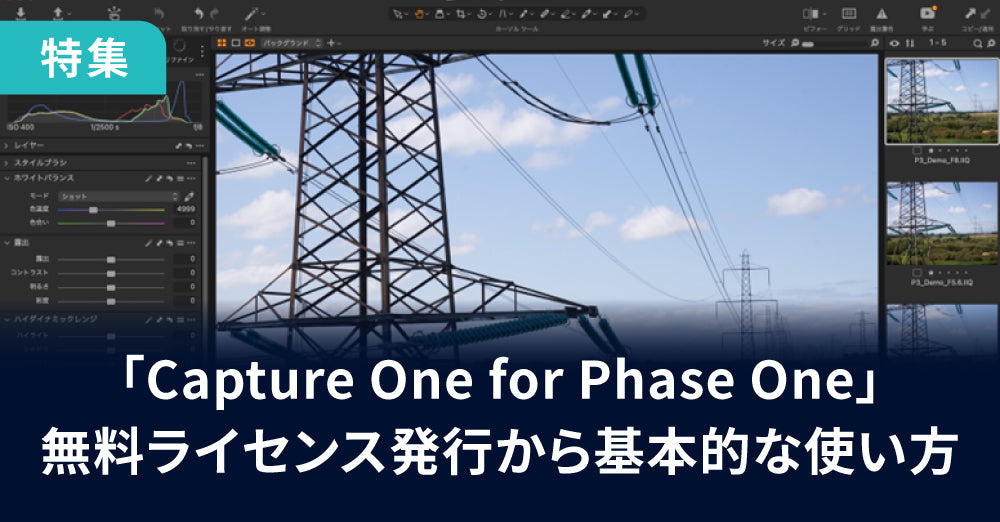Open the ホワイトバランス presets list icon
This screenshot has width=1000, height=522.
[x=180, y=179]
